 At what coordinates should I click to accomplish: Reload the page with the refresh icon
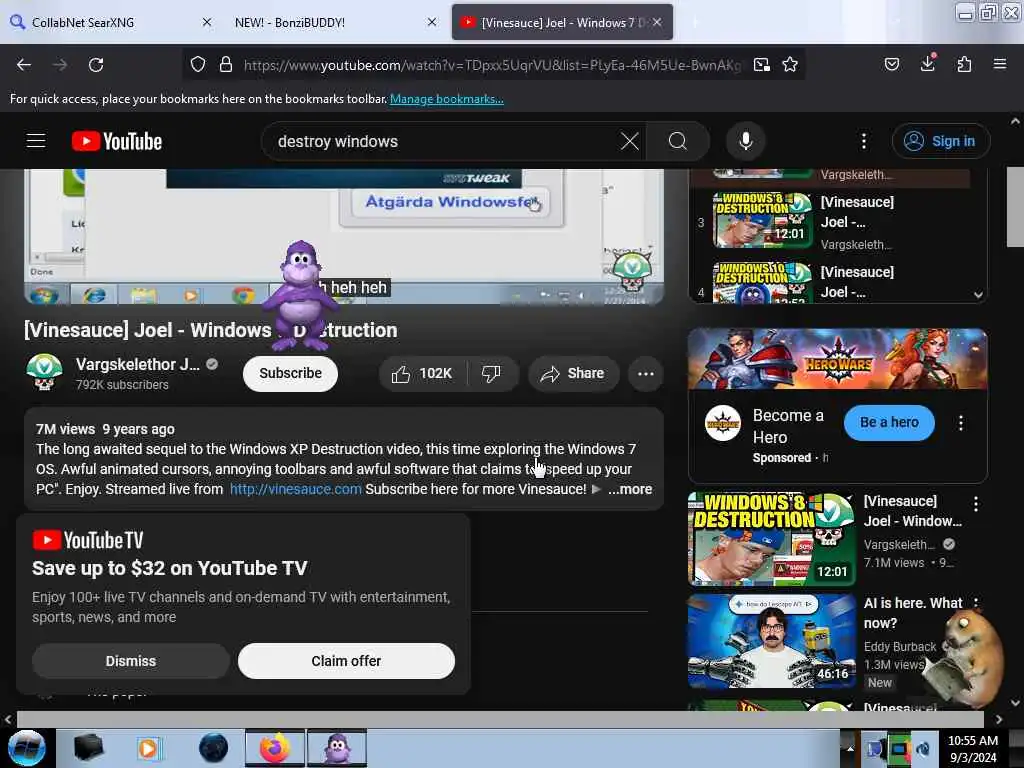(96, 65)
